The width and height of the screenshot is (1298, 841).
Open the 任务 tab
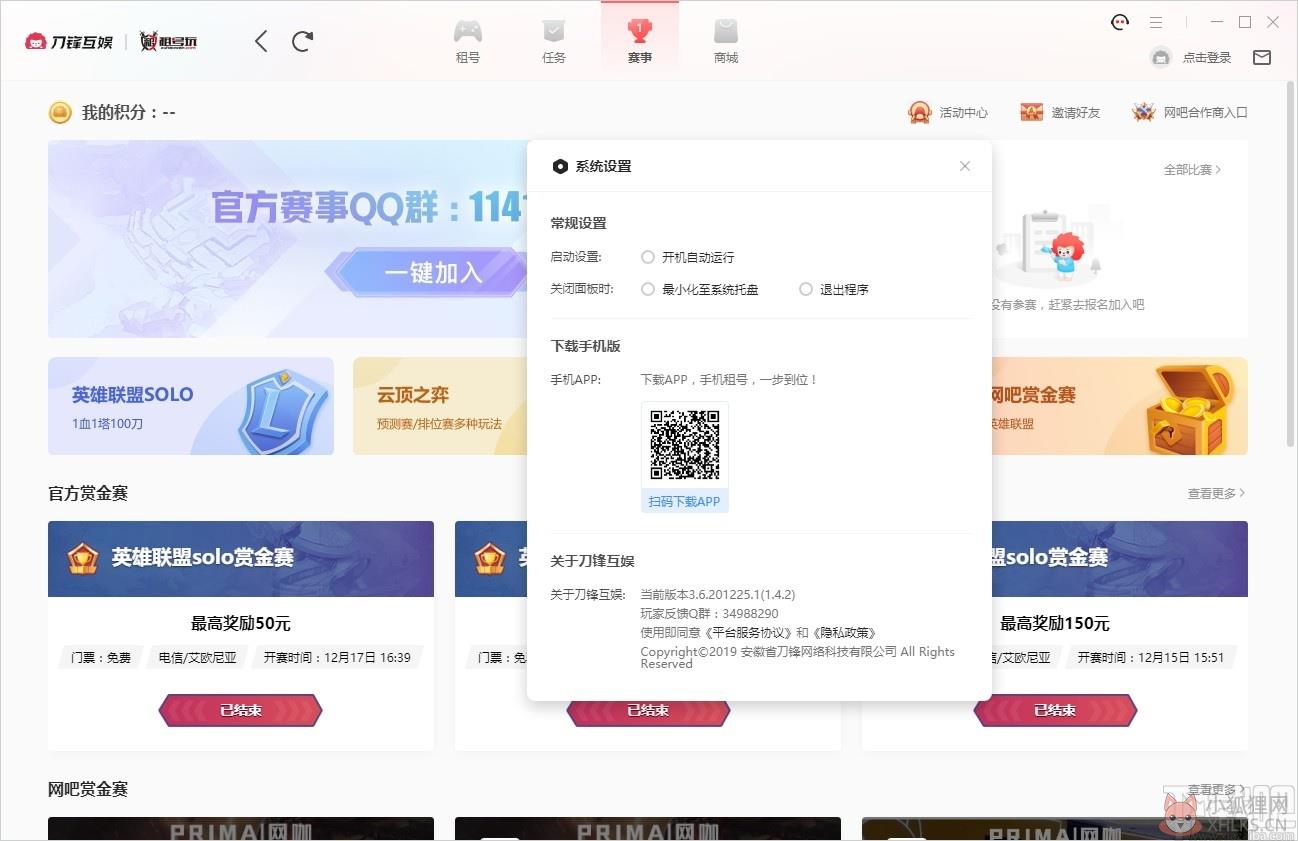pos(554,41)
